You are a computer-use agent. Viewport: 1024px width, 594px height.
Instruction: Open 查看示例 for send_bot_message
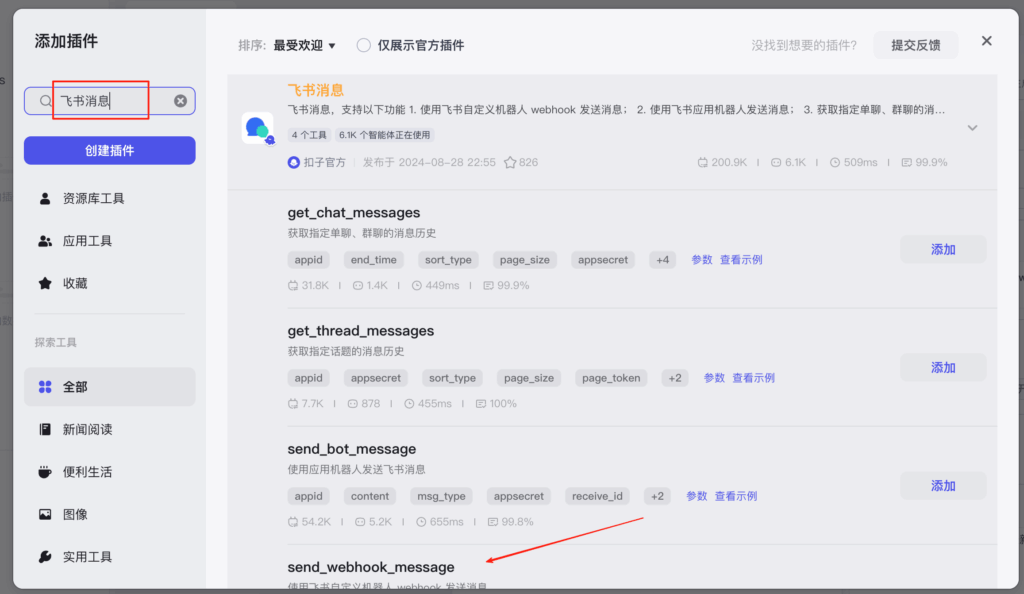pos(735,496)
